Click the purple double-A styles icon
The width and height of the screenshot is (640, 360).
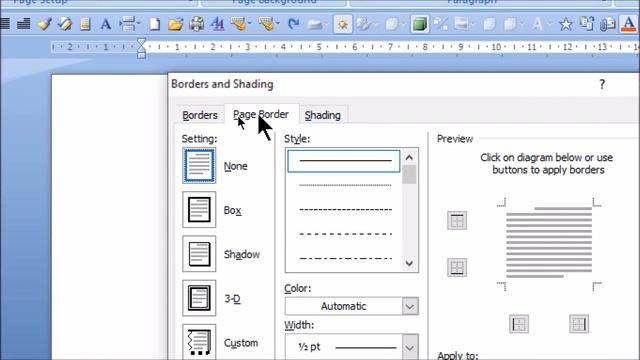pos(218,24)
